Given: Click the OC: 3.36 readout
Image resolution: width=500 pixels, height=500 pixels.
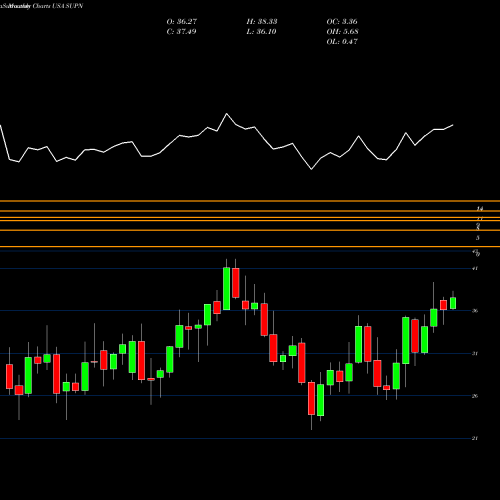Looking at the screenshot, I should coord(342,22).
